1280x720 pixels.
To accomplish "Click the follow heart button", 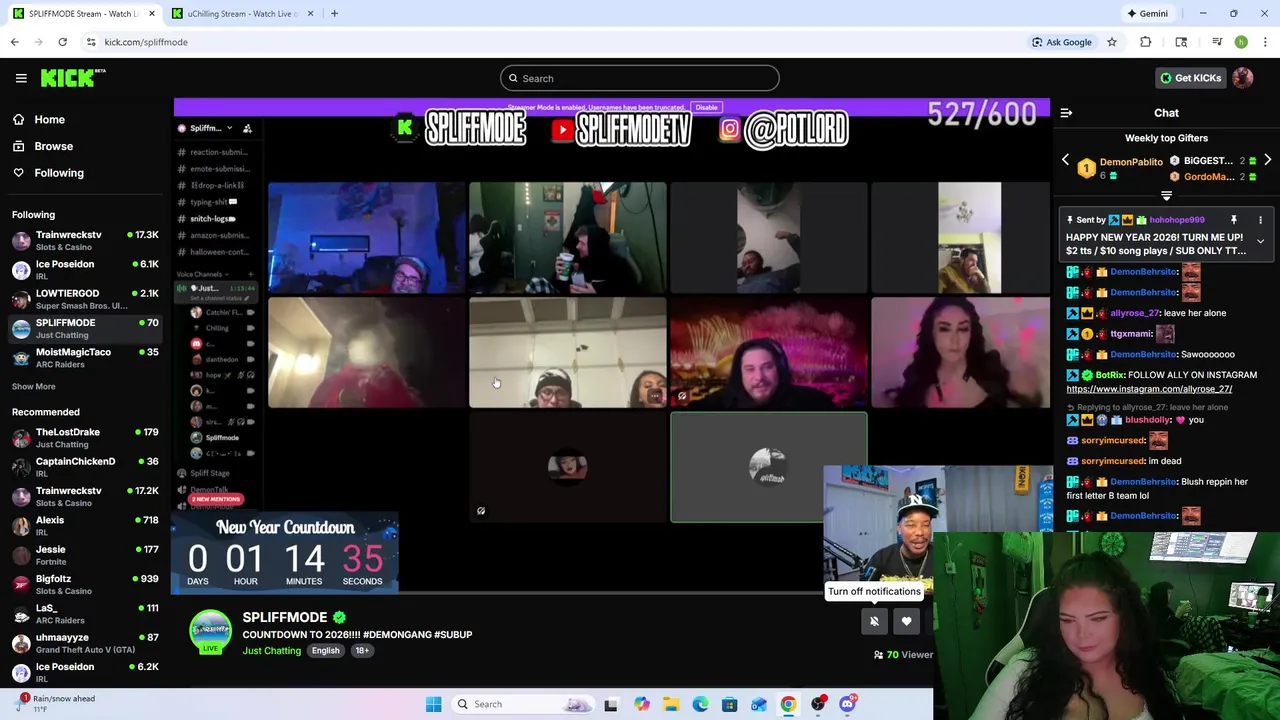I will [906, 622].
